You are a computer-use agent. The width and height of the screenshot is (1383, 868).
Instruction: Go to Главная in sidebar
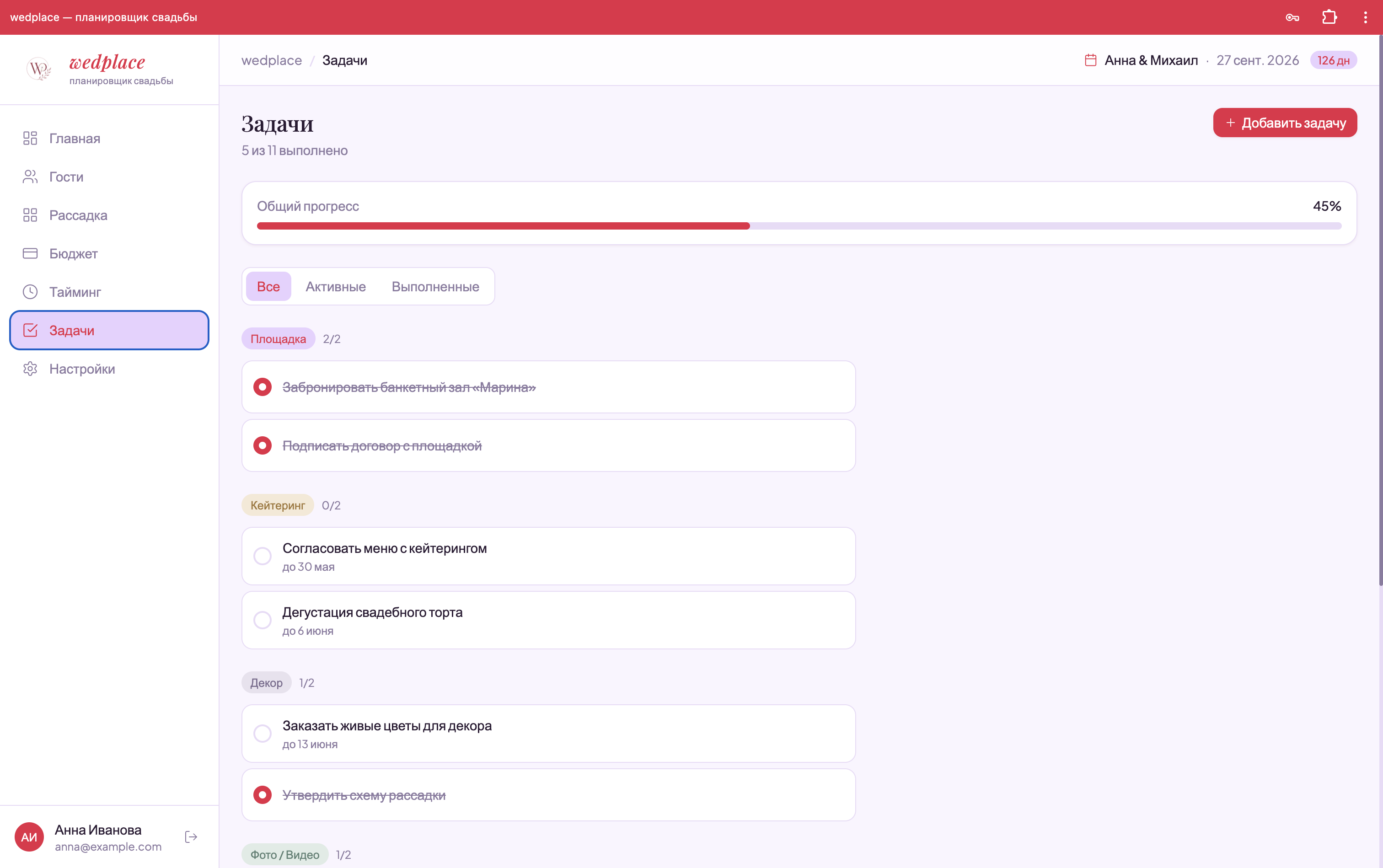click(x=109, y=139)
